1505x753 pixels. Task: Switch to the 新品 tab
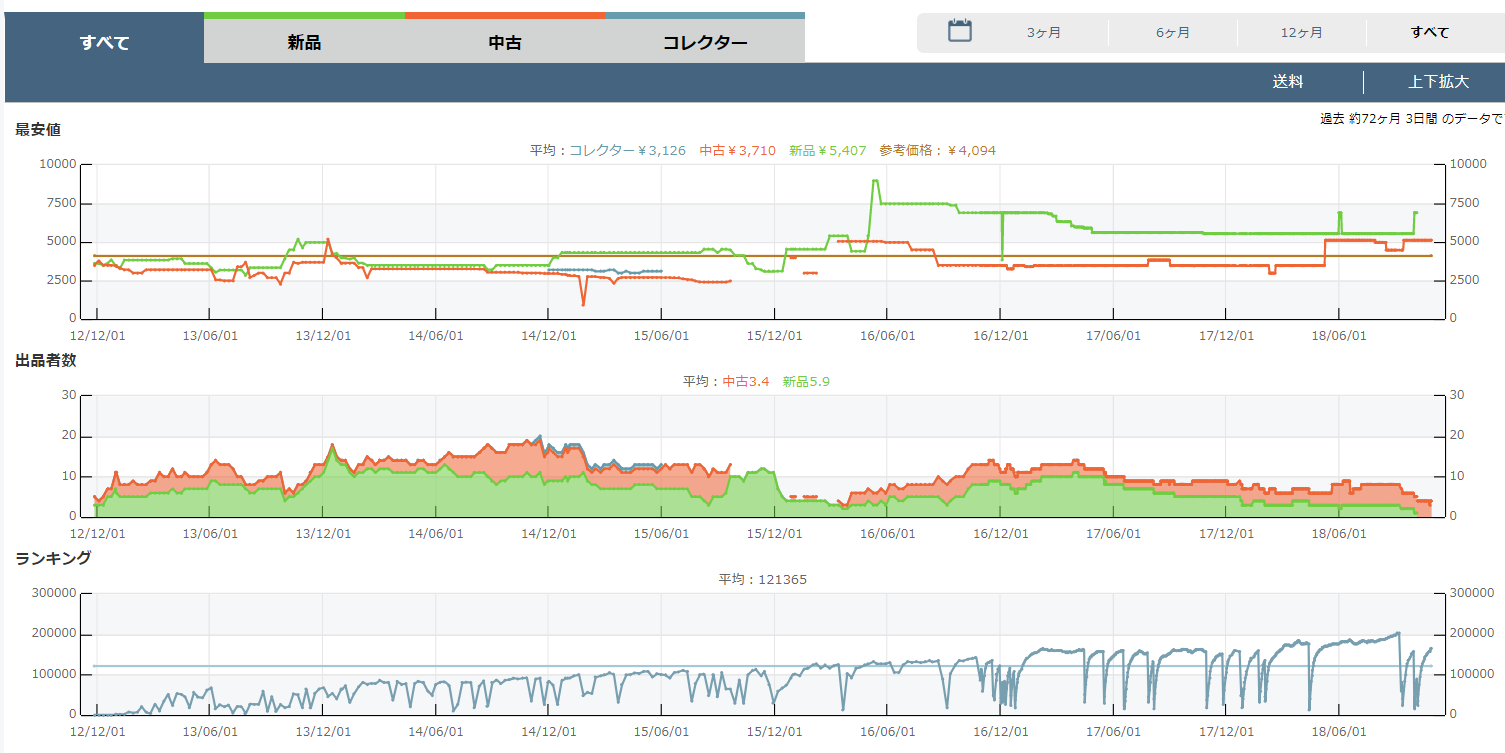coord(304,42)
